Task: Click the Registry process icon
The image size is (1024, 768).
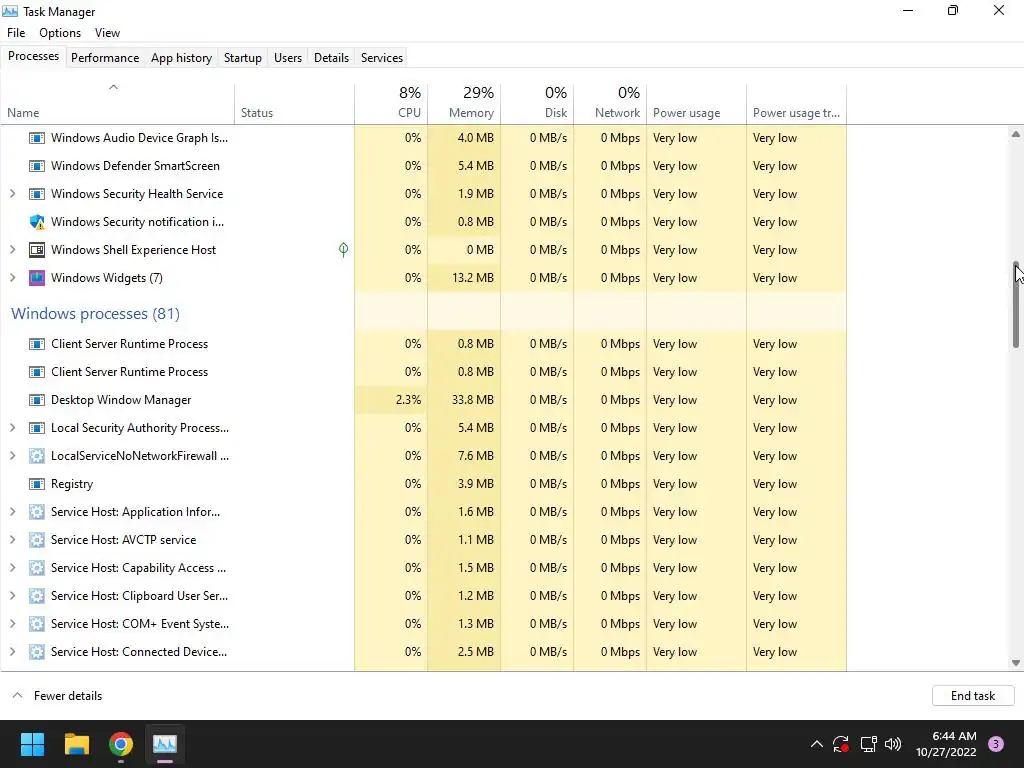Action: pos(37,484)
